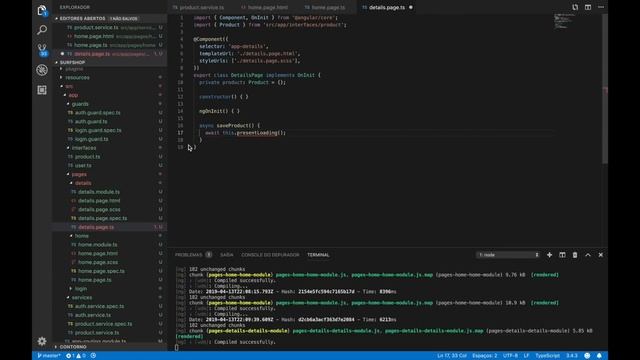Screen dimensions: 640x360
Task: Kill the terminal with trash icon
Action: 575,255
